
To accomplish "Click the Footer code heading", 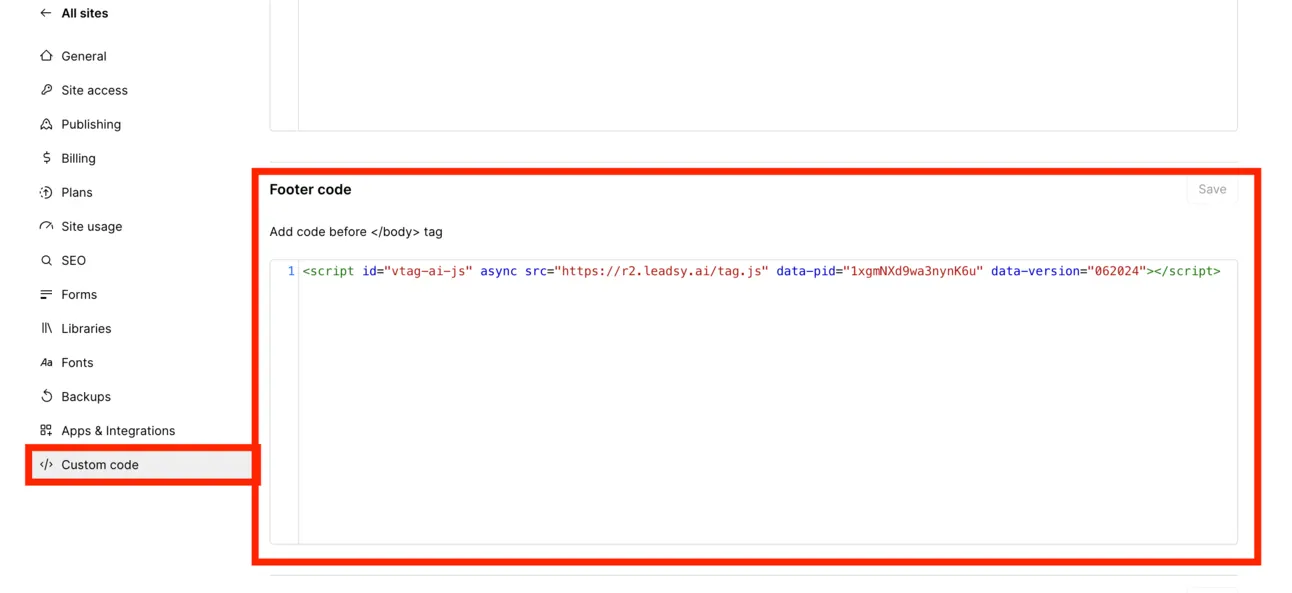I will point(310,189).
